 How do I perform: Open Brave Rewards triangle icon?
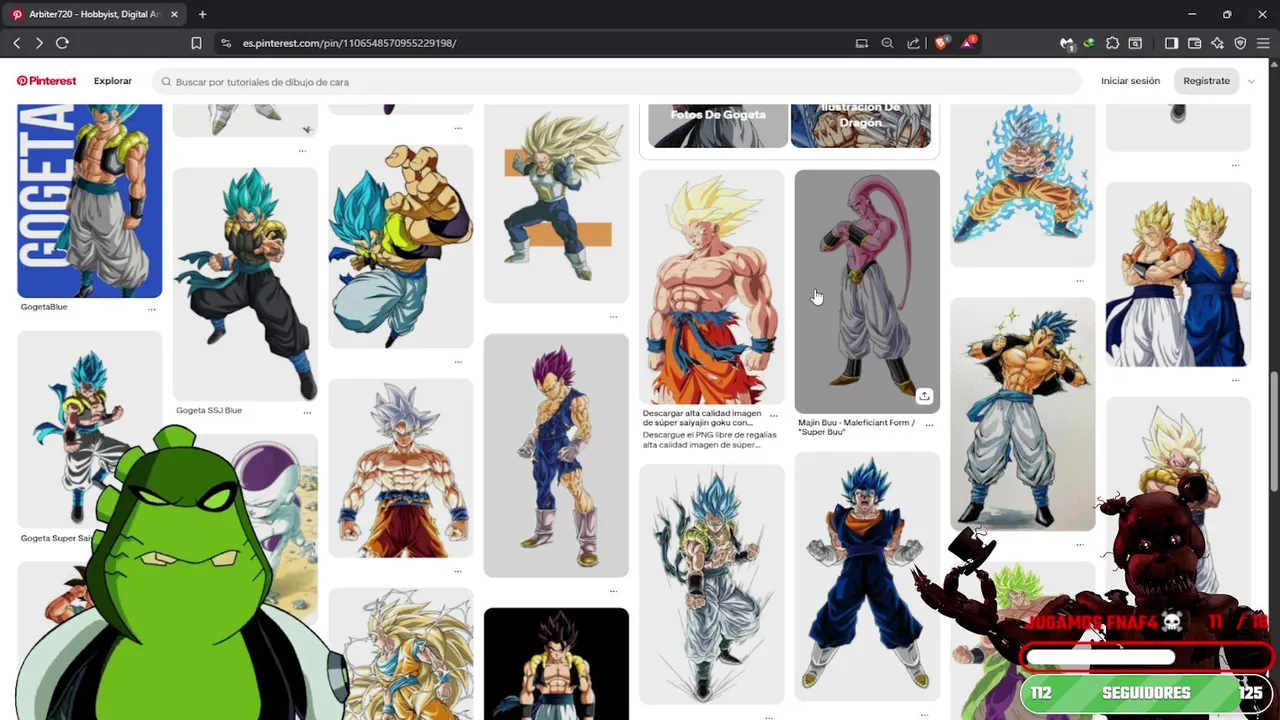point(968,43)
